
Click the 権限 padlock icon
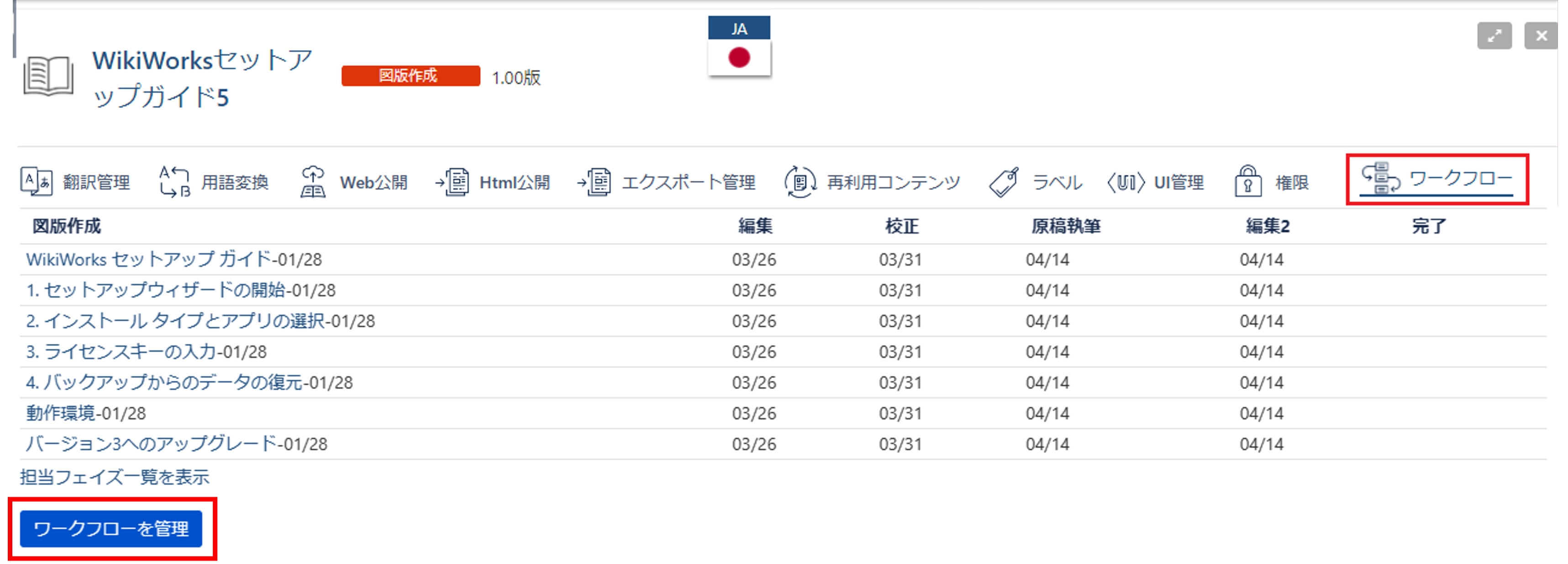click(1247, 181)
